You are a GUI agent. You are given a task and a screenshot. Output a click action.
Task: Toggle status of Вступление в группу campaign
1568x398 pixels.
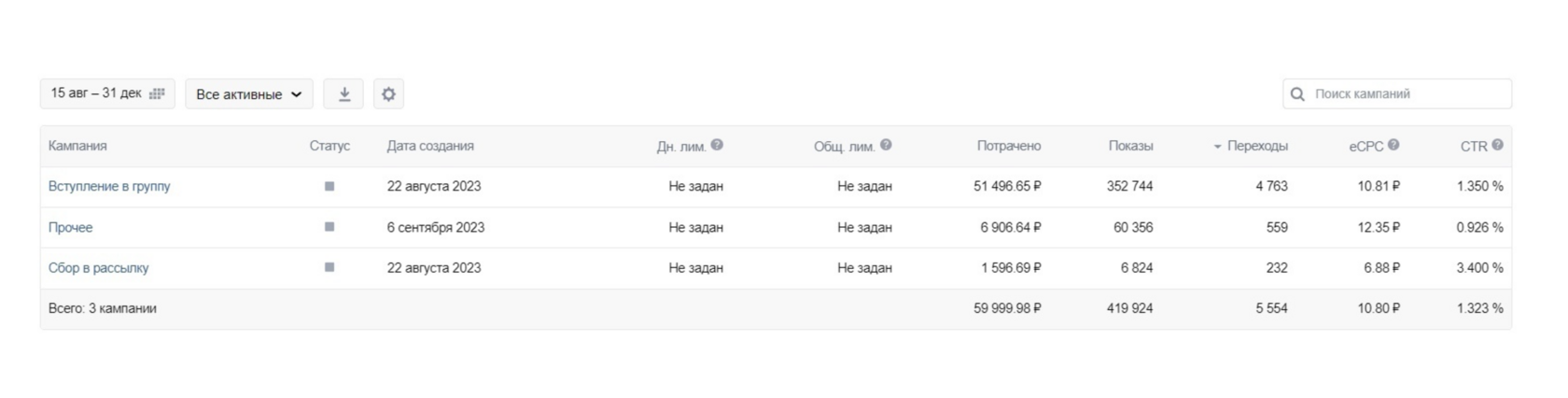click(x=329, y=186)
